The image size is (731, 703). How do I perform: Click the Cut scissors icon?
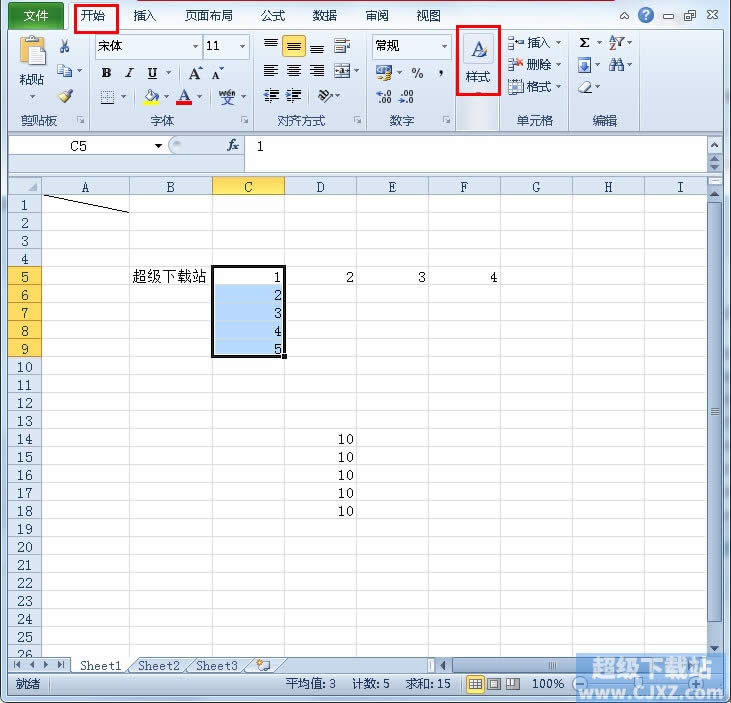tap(64, 46)
